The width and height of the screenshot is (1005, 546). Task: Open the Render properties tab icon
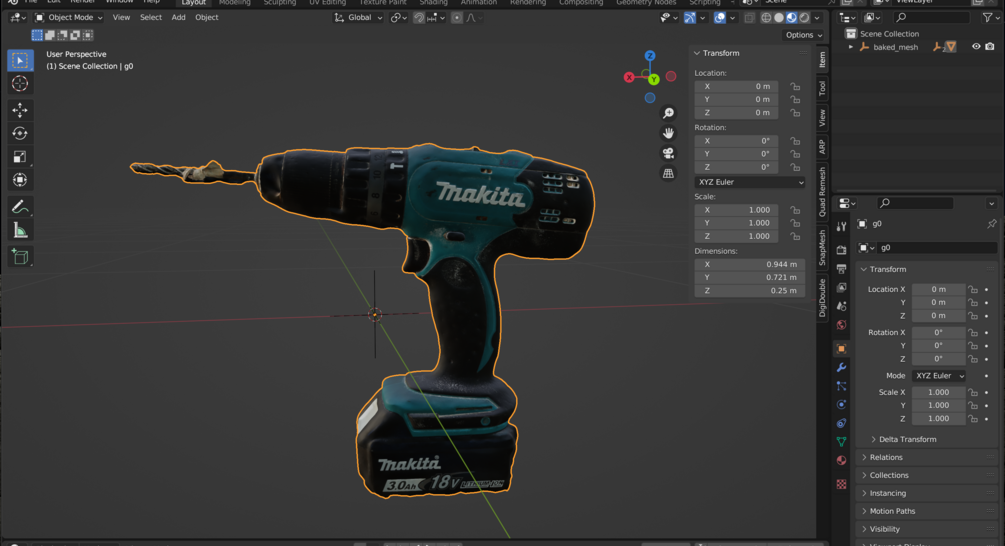tap(842, 250)
